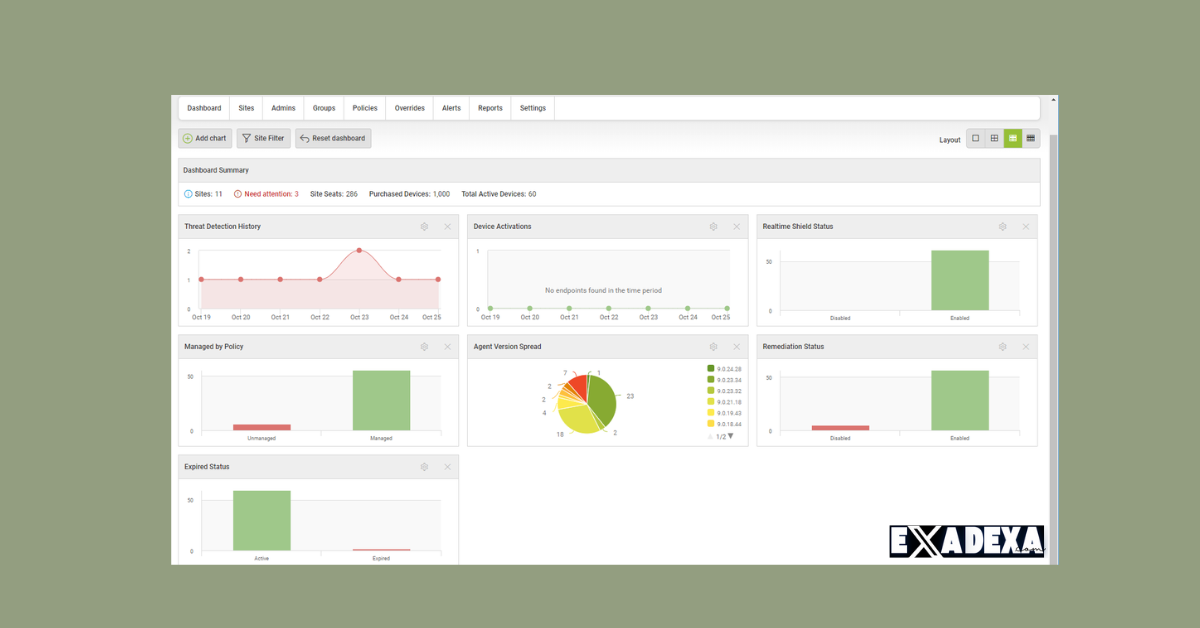Open the Site Filter options
The image size is (1200, 628).
point(263,139)
